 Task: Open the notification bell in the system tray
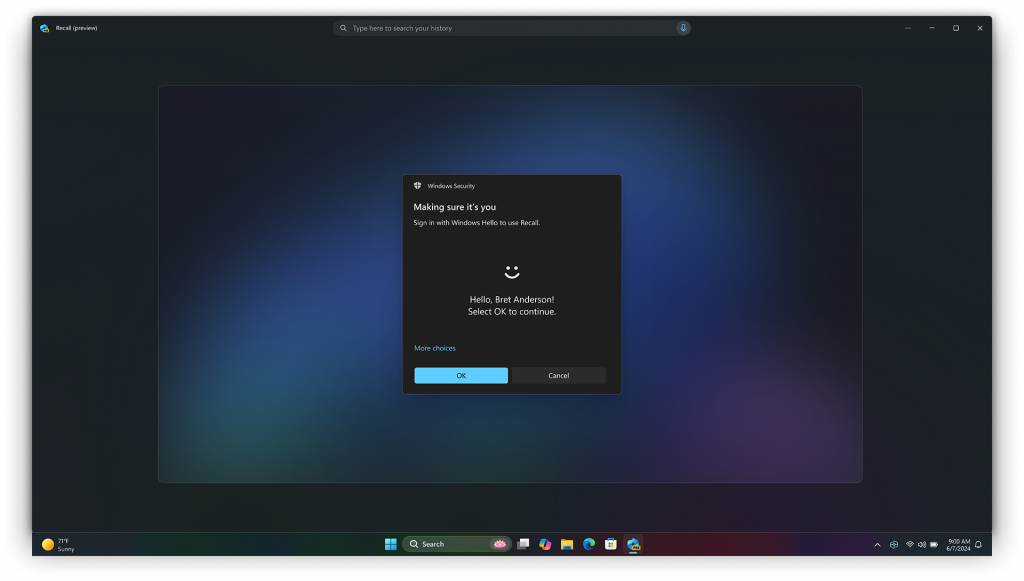pyautogui.click(x=979, y=545)
